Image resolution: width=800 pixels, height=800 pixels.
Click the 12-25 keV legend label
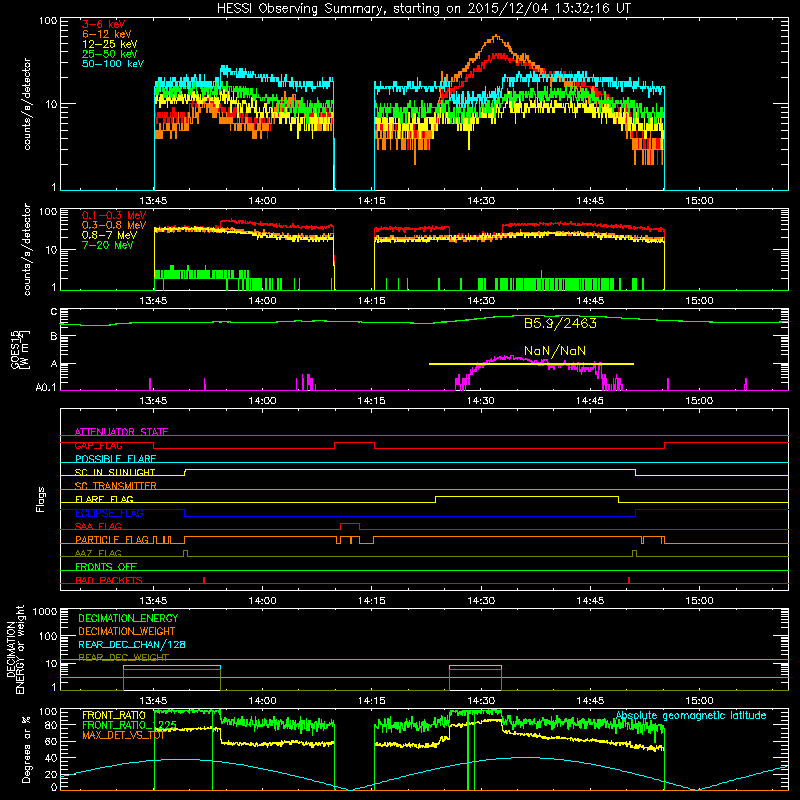pyautogui.click(x=109, y=44)
